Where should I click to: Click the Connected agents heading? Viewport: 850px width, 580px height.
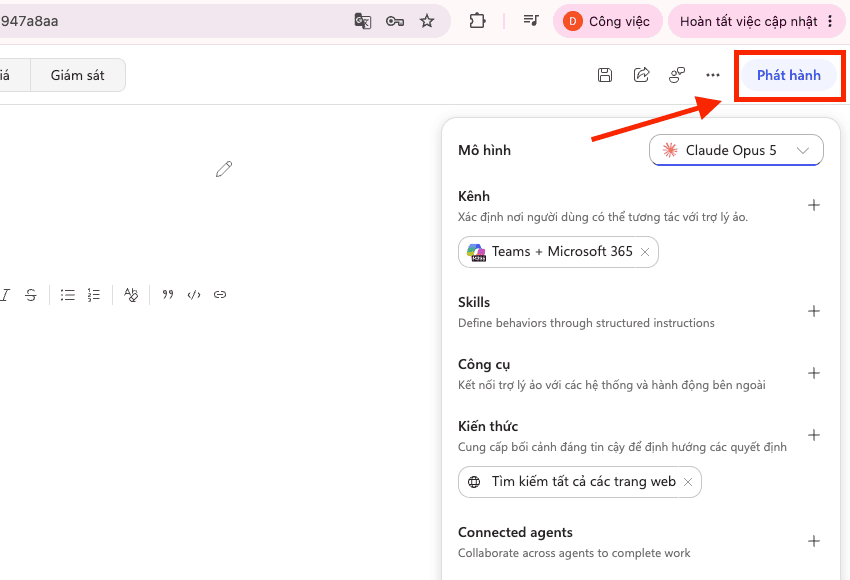pos(515,532)
